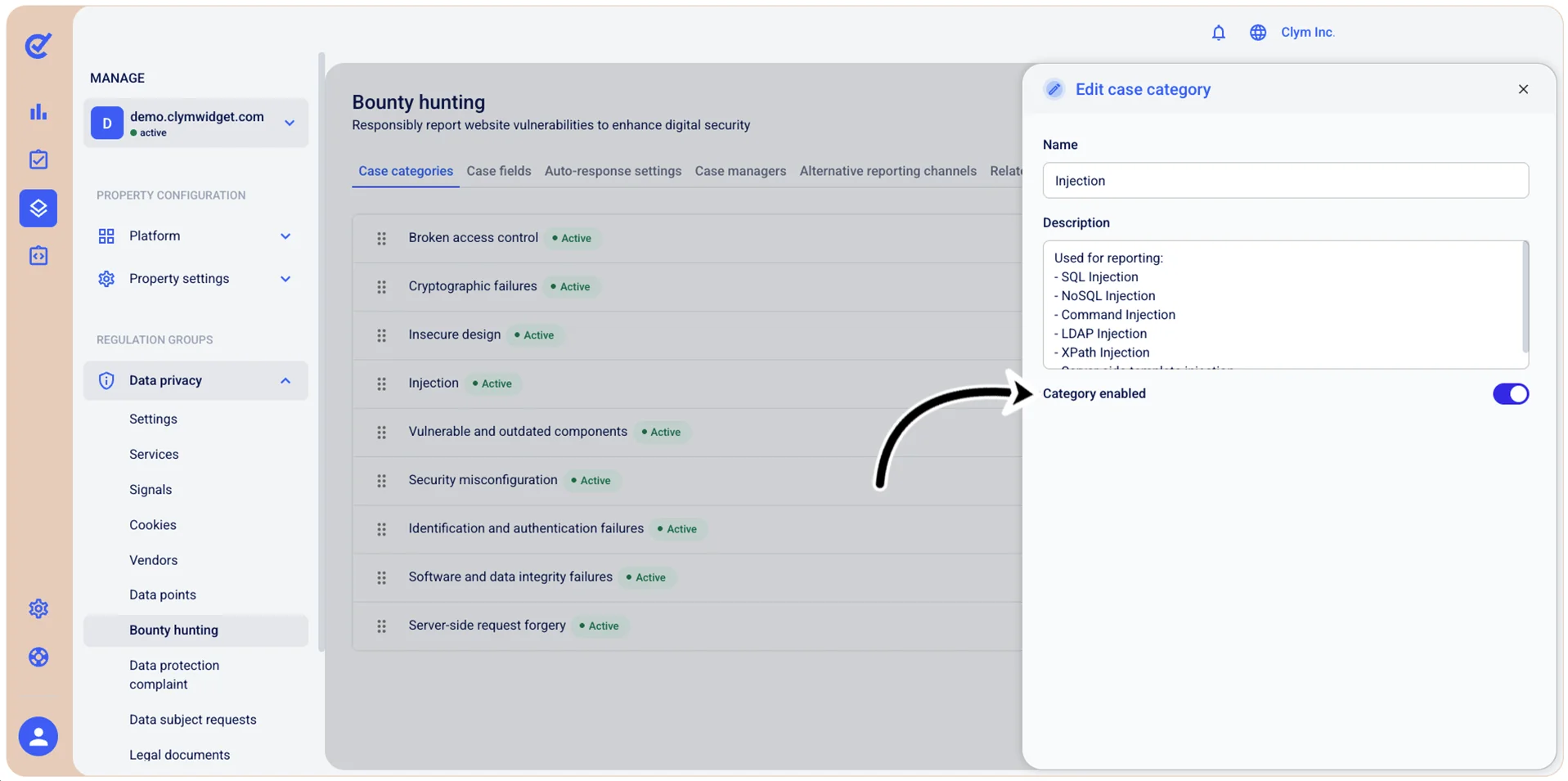Open the Vendors menu item

point(154,560)
